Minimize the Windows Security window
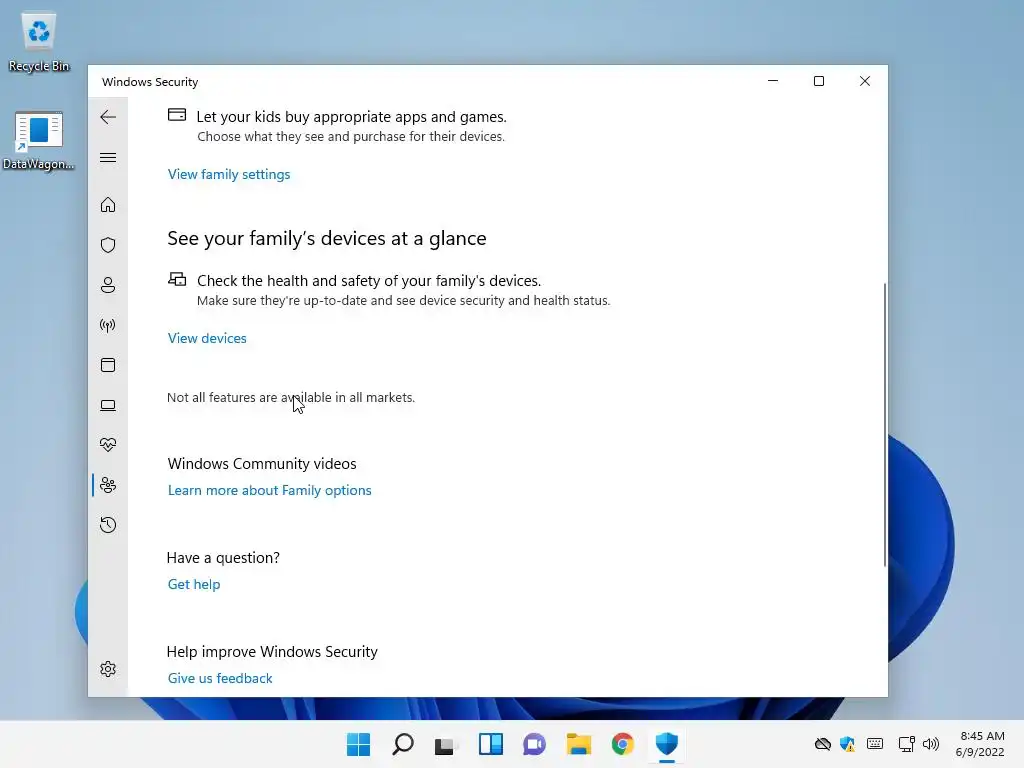1024x768 pixels. point(773,81)
